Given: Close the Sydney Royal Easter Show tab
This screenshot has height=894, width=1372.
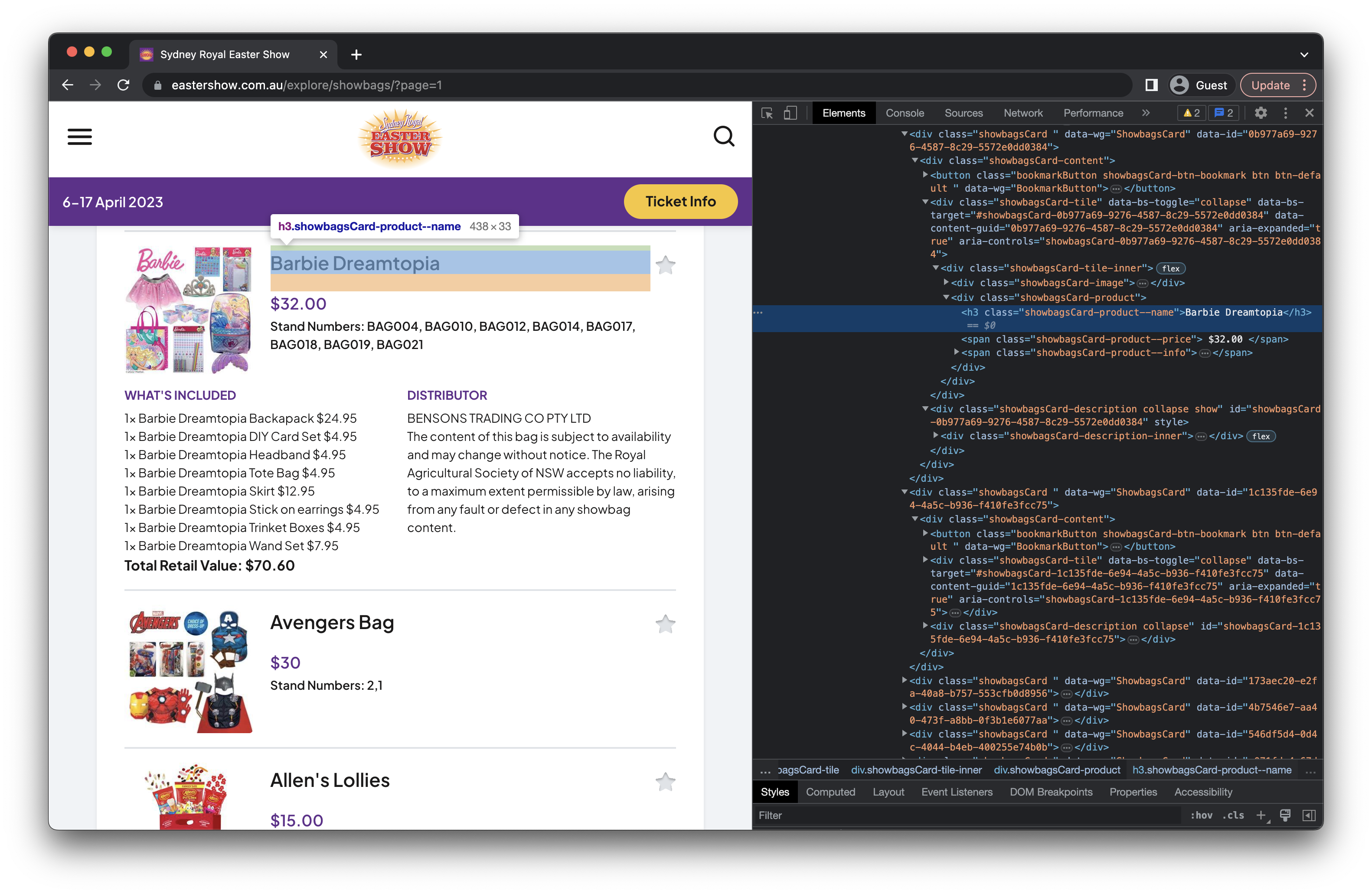Looking at the screenshot, I should pos(323,54).
